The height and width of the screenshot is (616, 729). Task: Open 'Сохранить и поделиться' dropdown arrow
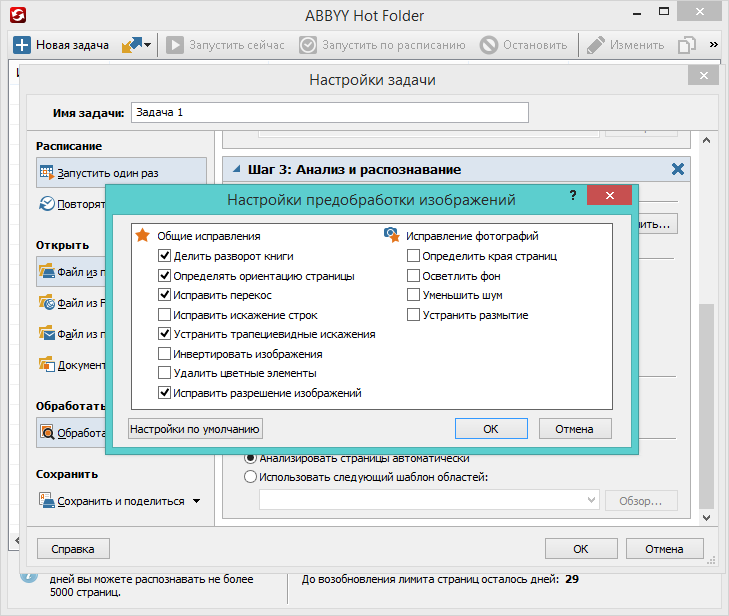[197, 501]
